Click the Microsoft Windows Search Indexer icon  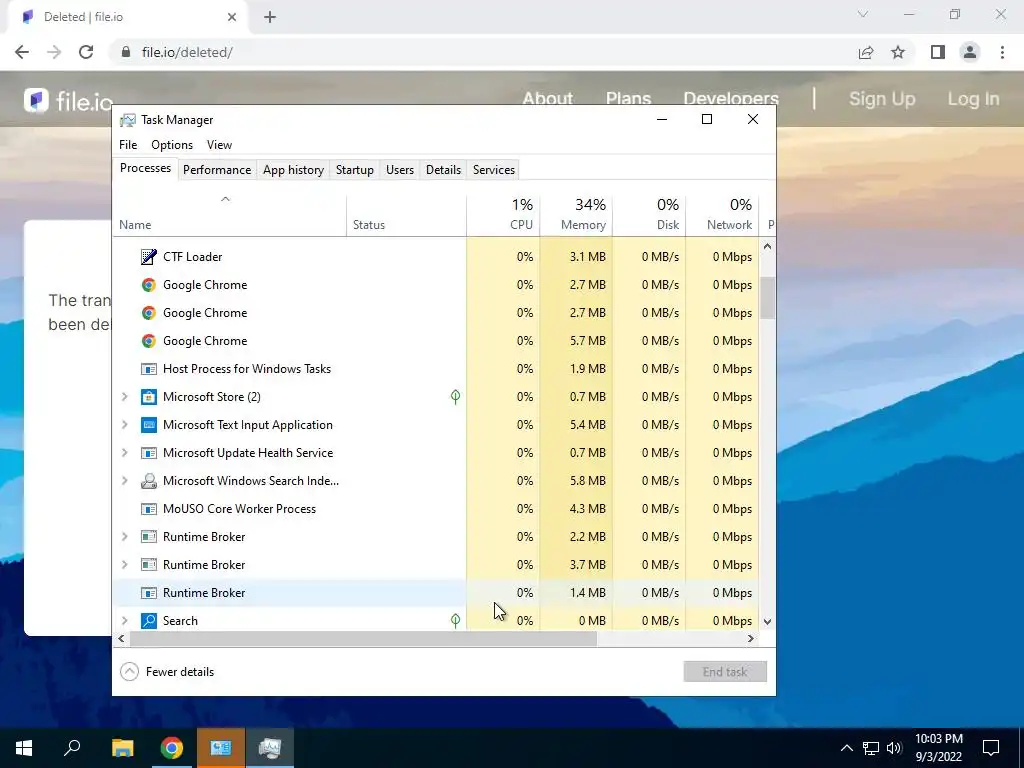pos(149,481)
